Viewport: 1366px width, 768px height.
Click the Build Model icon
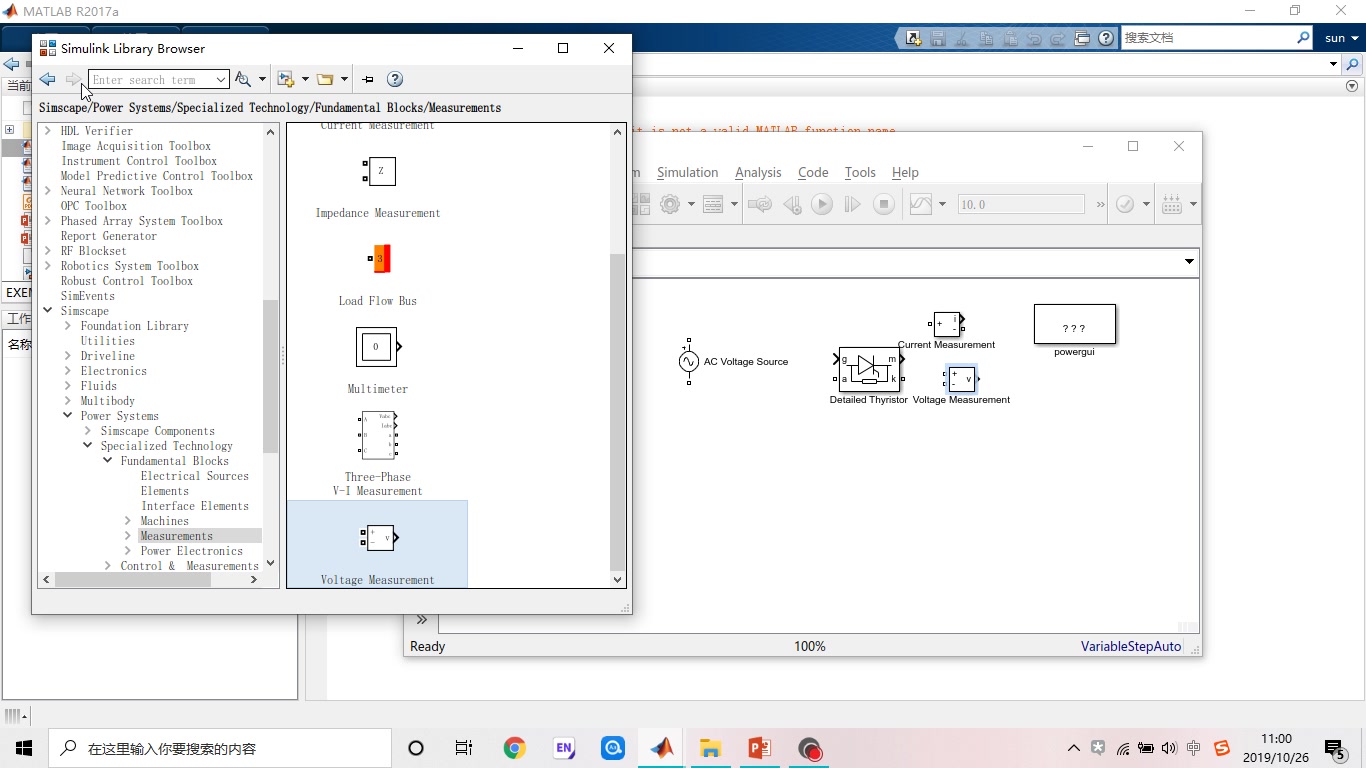(1172, 204)
